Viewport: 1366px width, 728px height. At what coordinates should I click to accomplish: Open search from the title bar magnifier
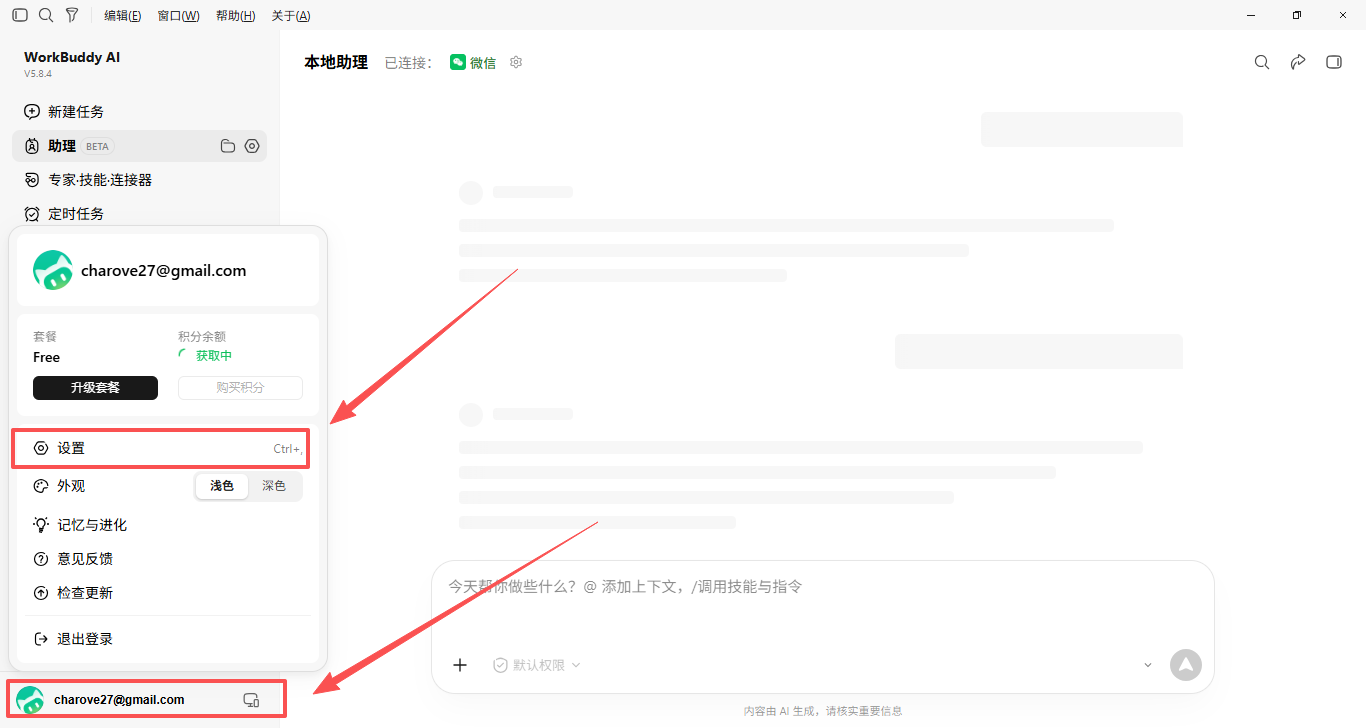[x=46, y=15]
